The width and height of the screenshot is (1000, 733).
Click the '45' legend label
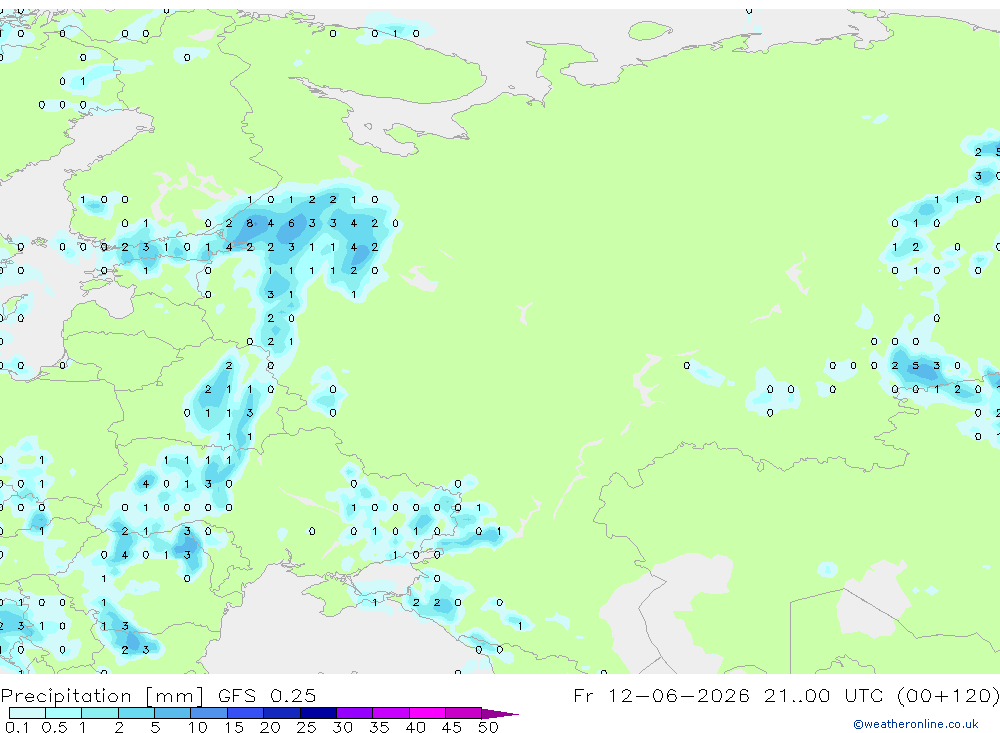point(452,727)
